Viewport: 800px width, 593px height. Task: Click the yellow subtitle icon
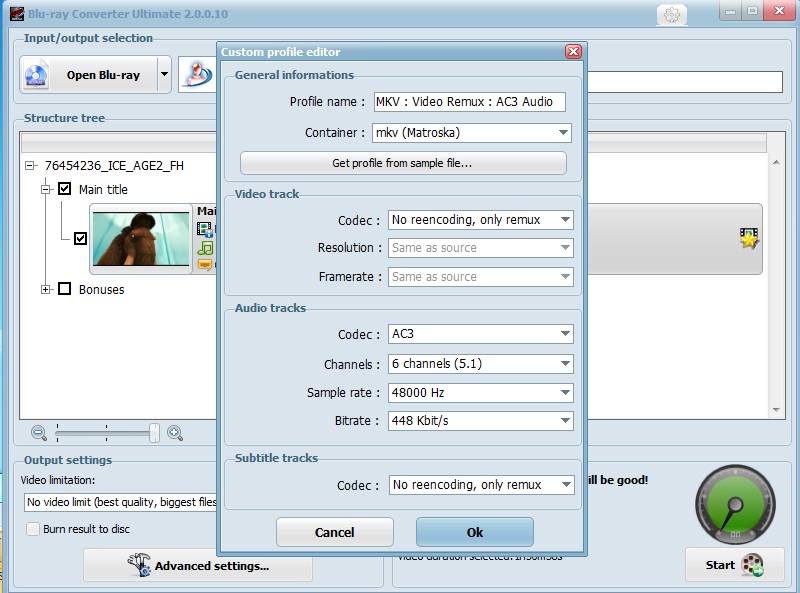pyautogui.click(x=205, y=264)
